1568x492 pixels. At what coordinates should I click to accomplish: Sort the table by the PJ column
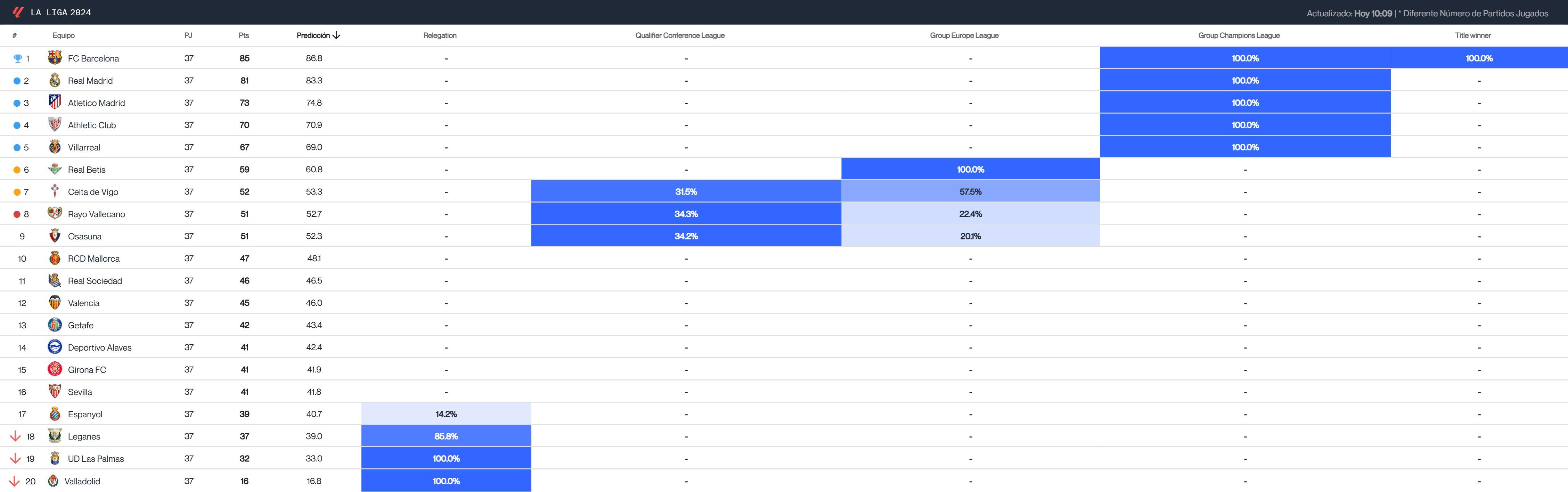[188, 35]
